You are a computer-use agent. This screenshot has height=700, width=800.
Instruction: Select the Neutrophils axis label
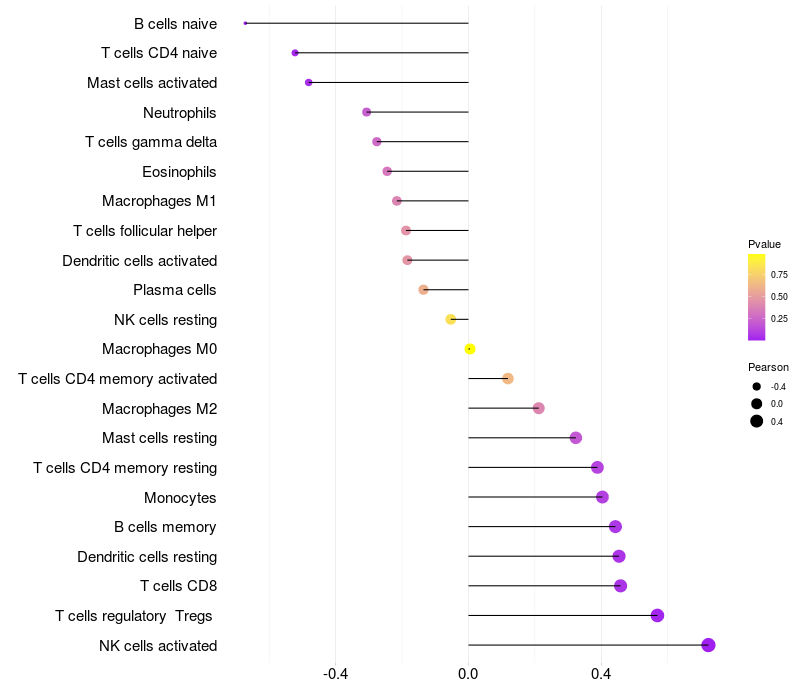tap(180, 113)
